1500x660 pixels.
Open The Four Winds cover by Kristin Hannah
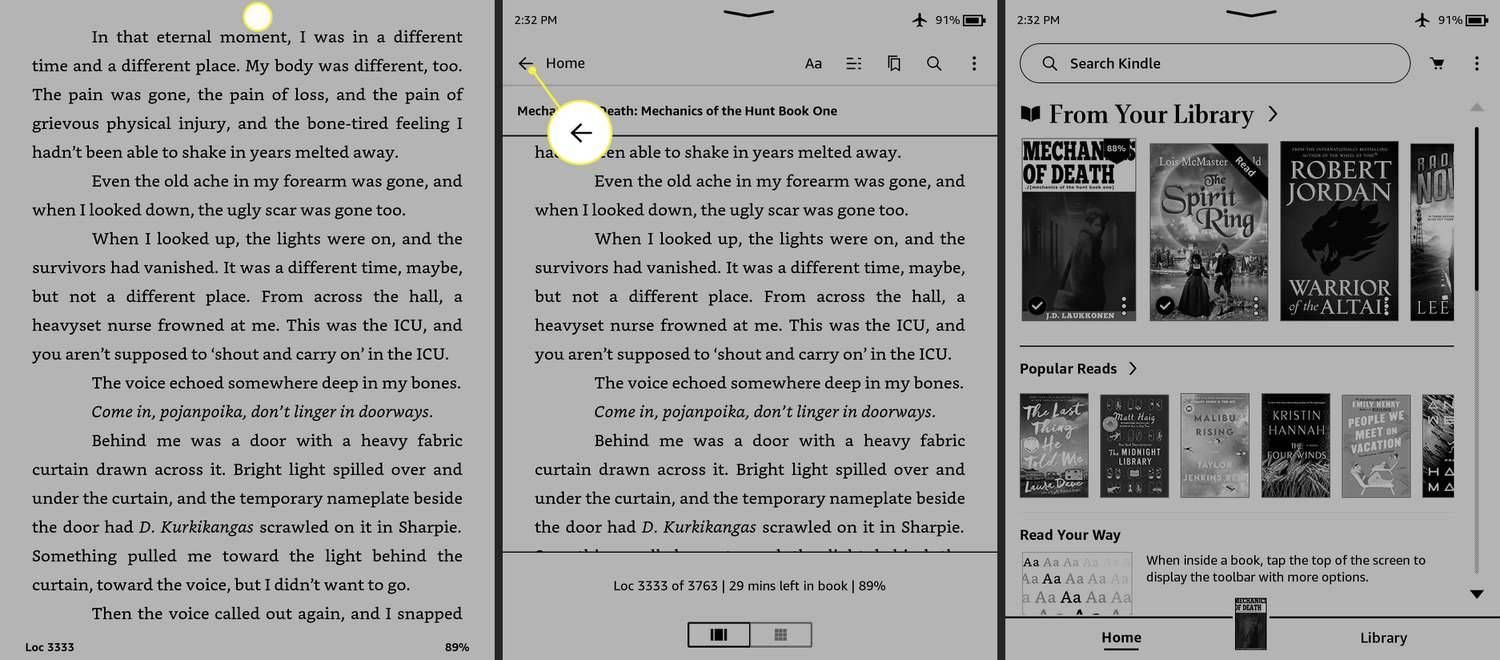[1295, 445]
